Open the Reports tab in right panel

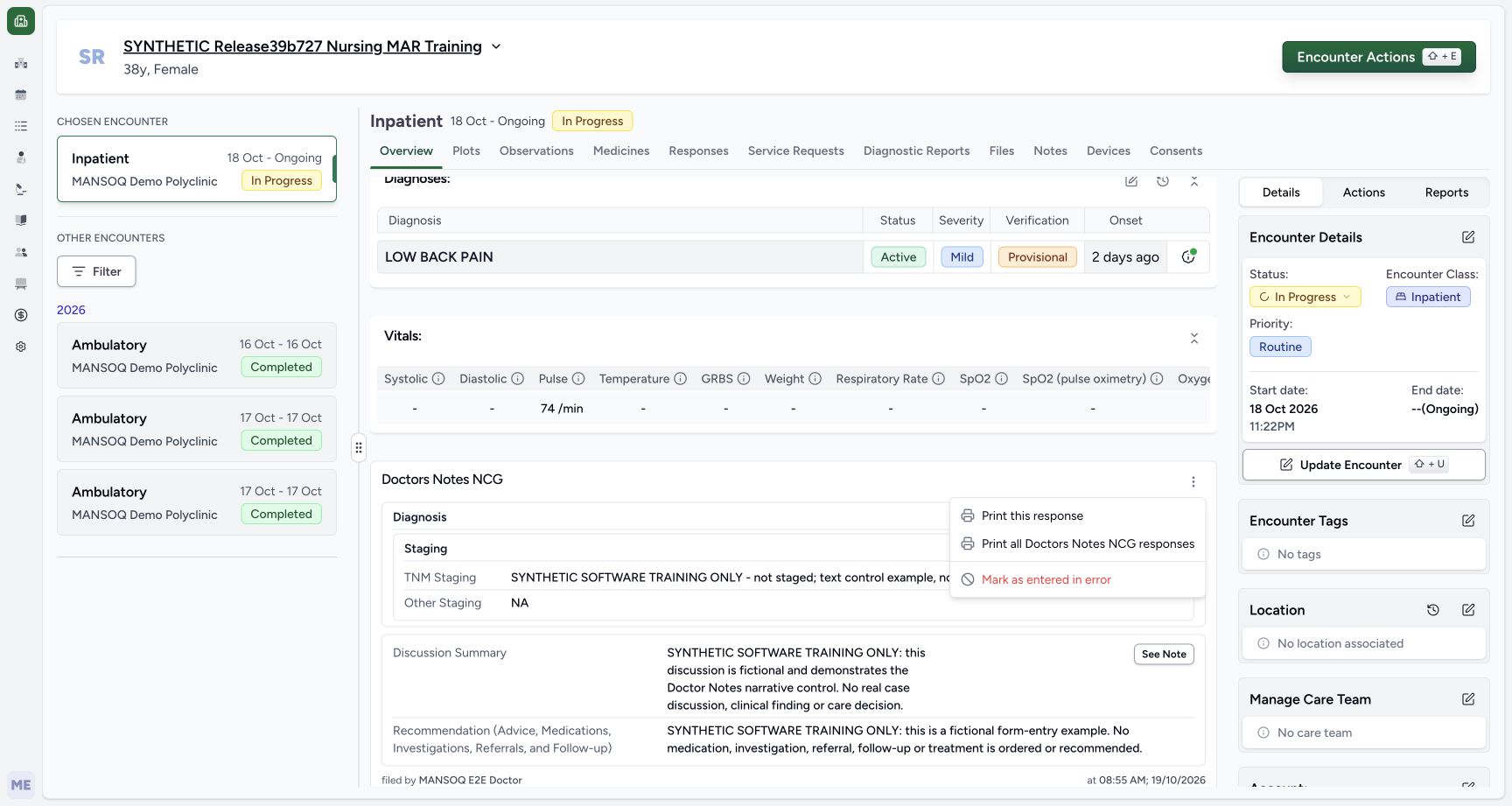coord(1446,193)
